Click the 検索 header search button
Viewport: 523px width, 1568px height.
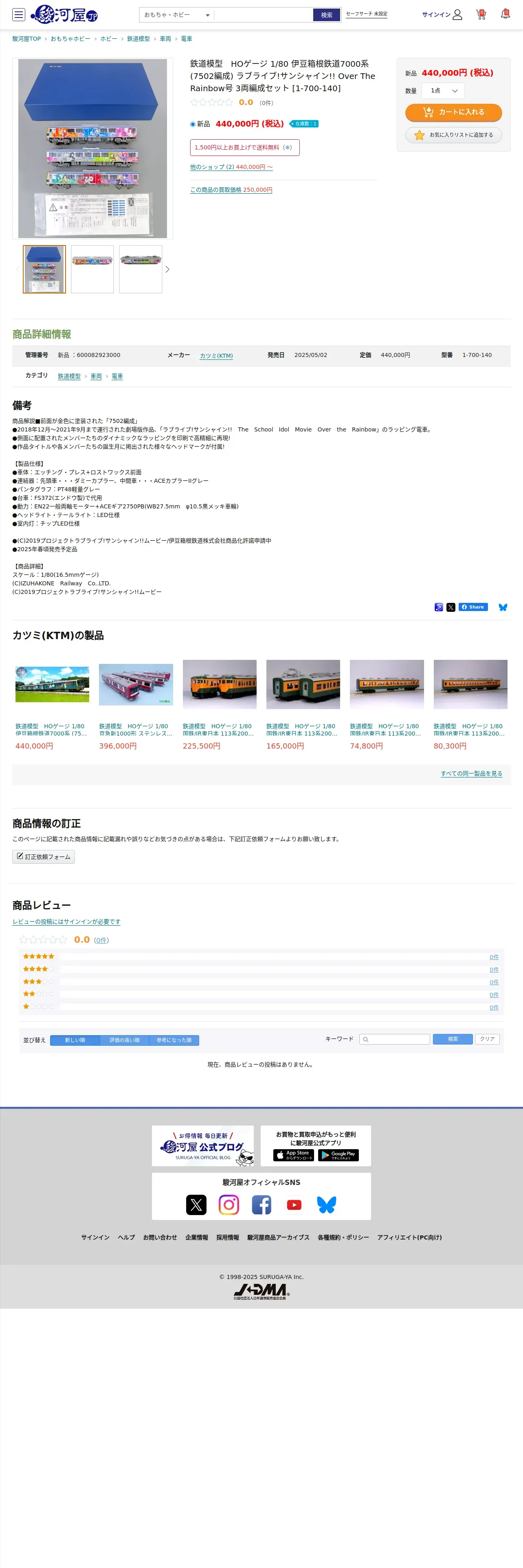point(327,15)
